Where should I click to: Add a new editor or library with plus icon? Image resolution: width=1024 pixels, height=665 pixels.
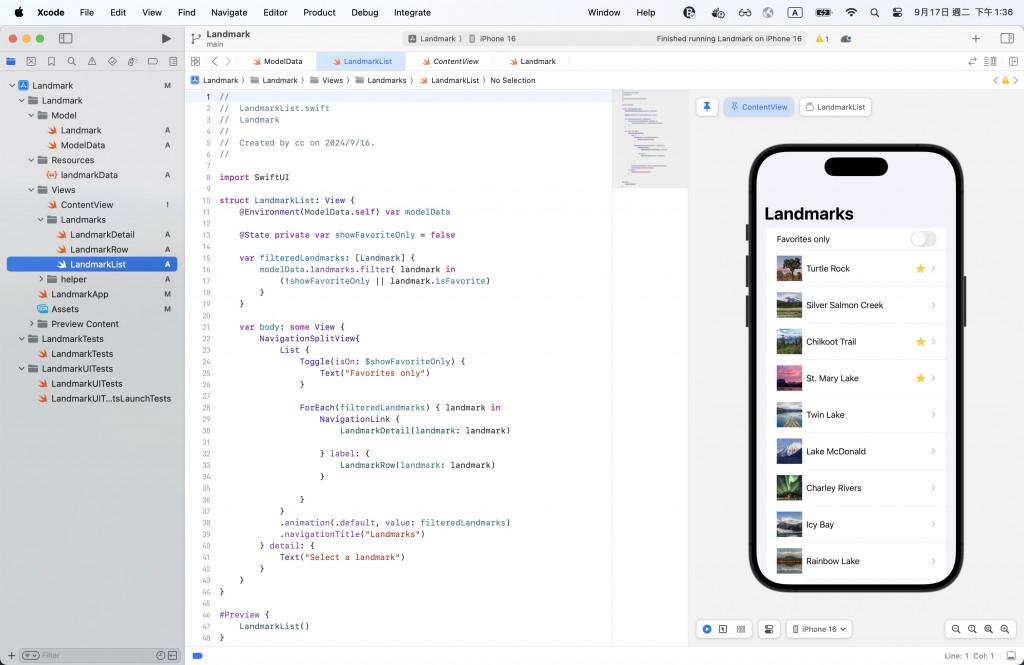[x=976, y=39]
